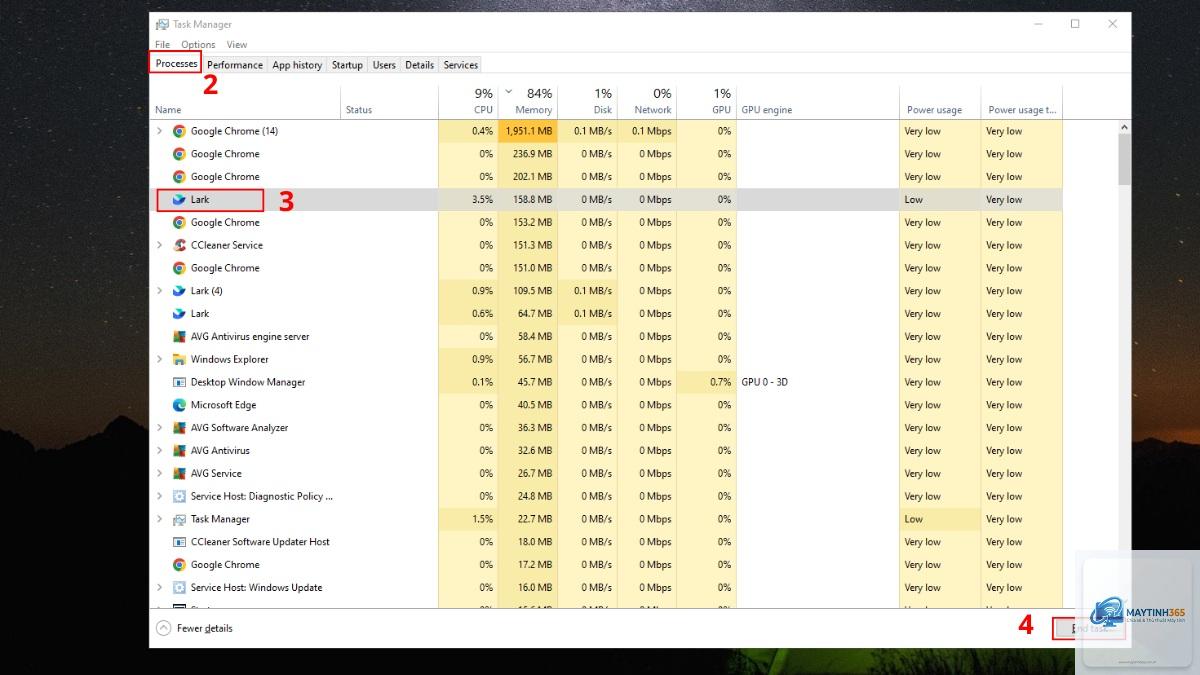1200x675 pixels.
Task: Click the GPU 0 - 3D engine cell
Action: [818, 382]
